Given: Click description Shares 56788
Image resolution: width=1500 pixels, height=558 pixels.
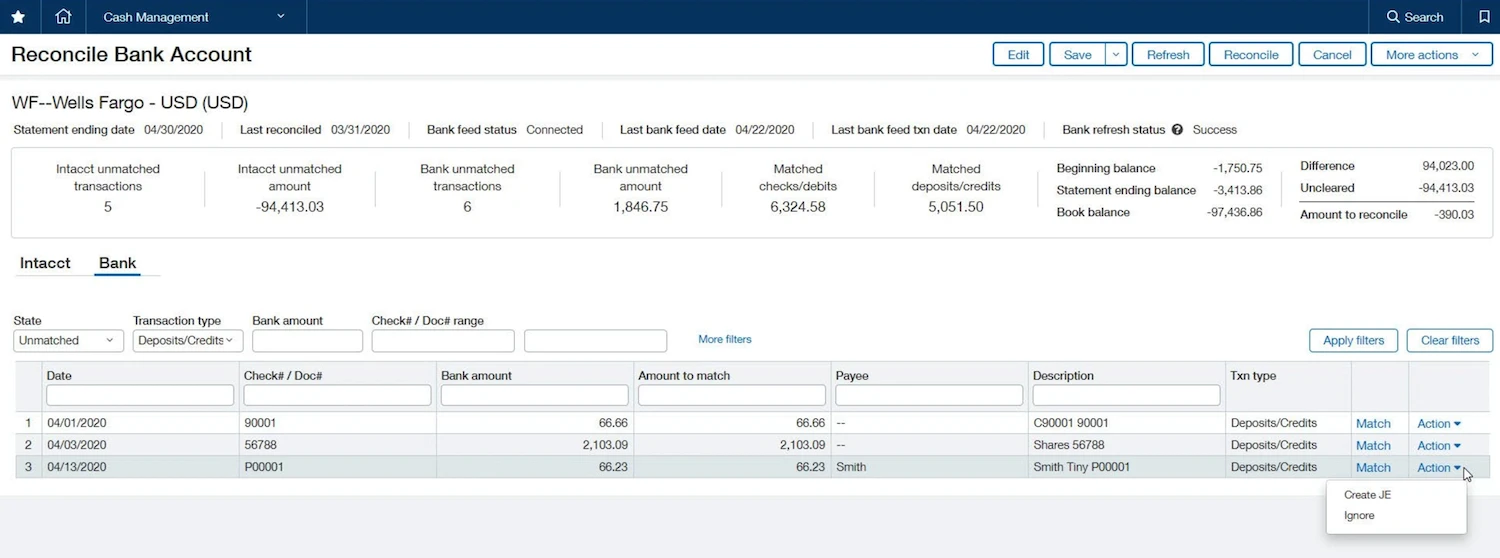Looking at the screenshot, I should (1069, 446).
